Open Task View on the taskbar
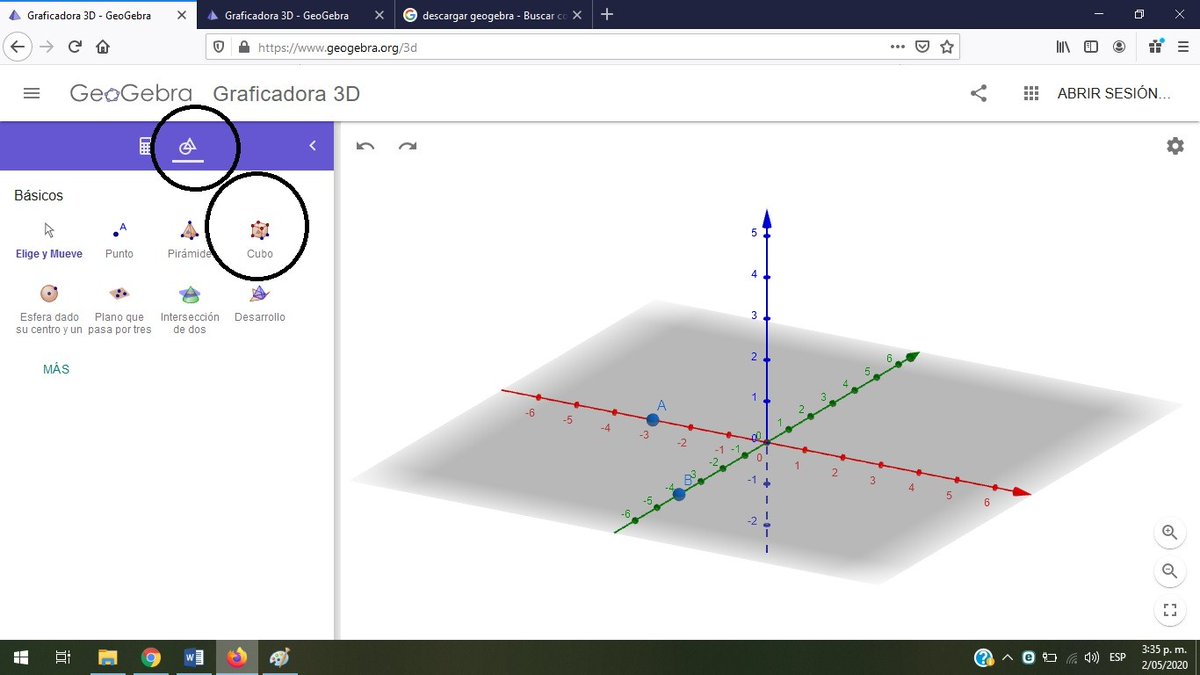 coord(63,657)
